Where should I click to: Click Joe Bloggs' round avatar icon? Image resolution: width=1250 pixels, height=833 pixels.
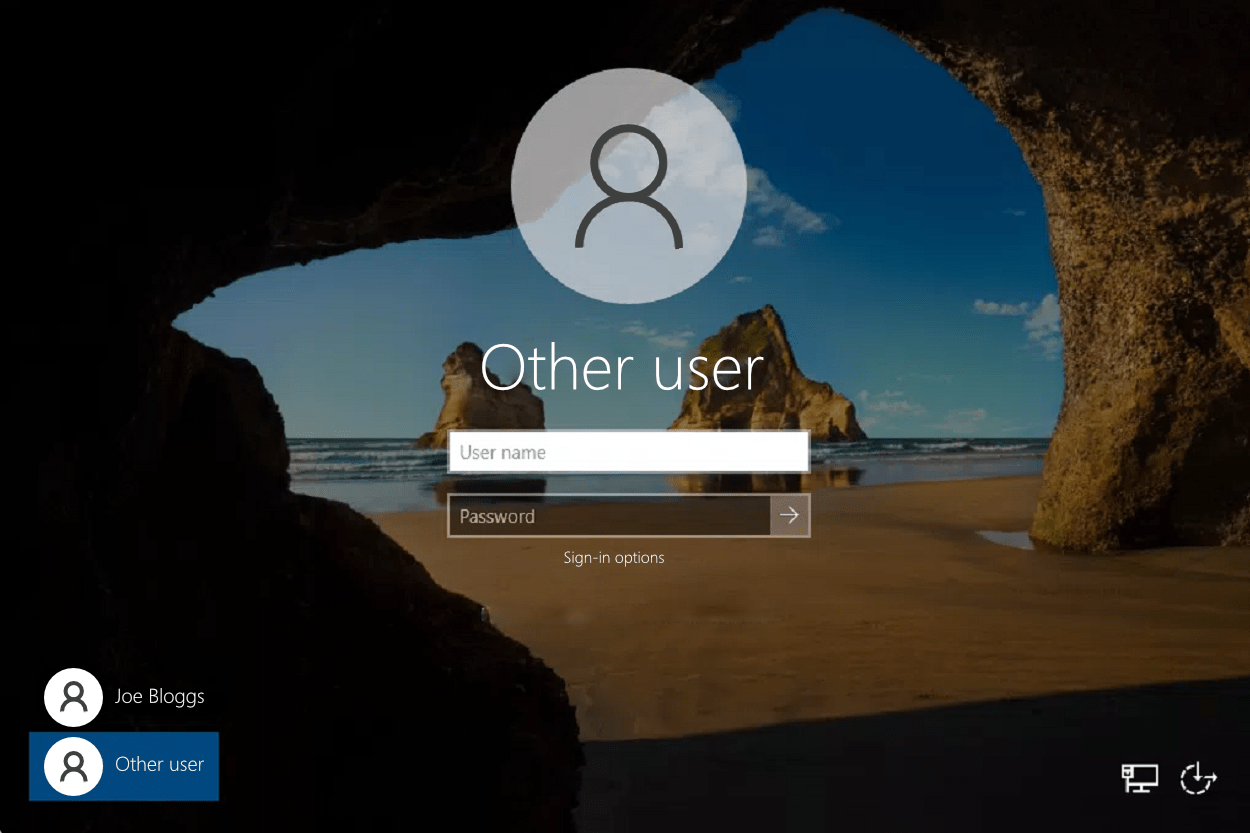click(x=73, y=697)
